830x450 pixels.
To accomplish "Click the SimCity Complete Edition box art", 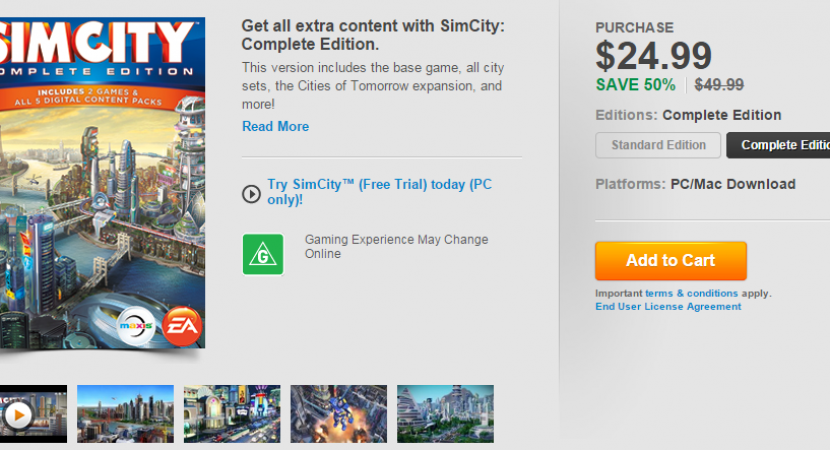I will click(100, 180).
